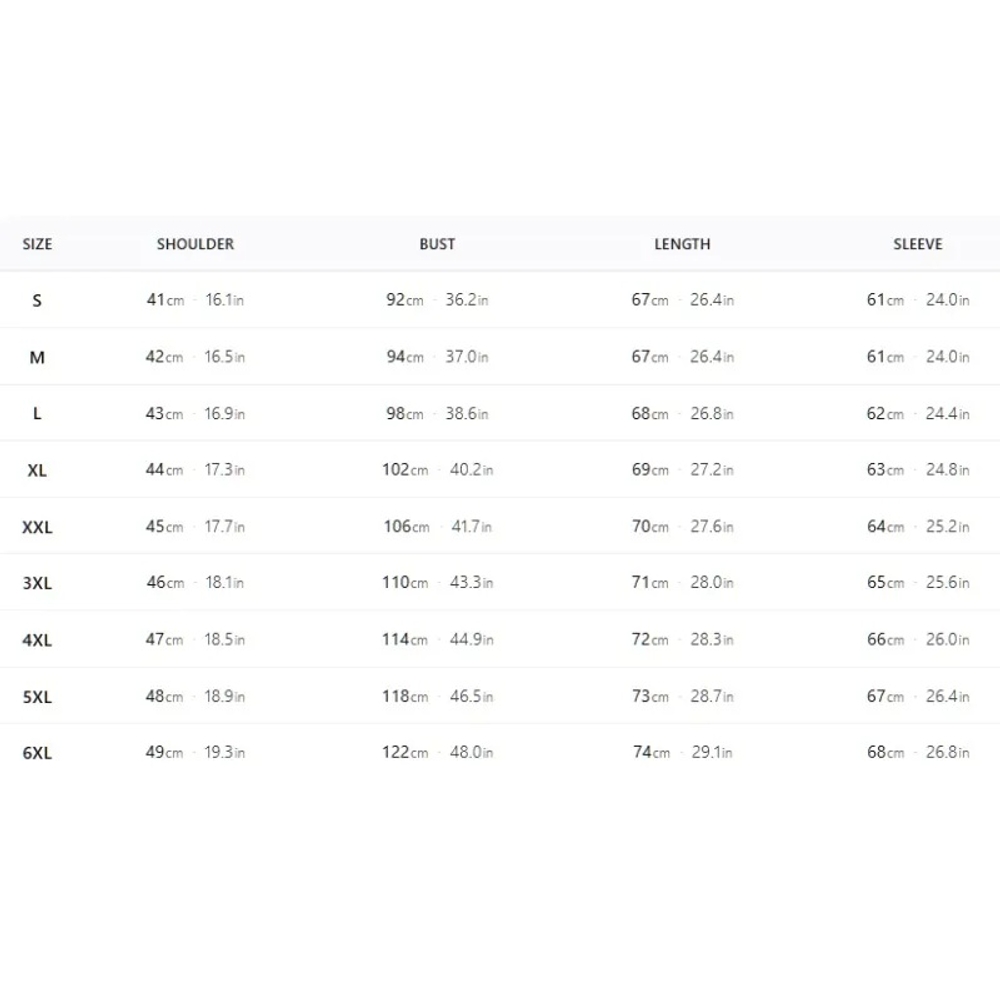The width and height of the screenshot is (1000, 1000).
Task: Click the 29.1in length value for 6XL
Action: (712, 753)
